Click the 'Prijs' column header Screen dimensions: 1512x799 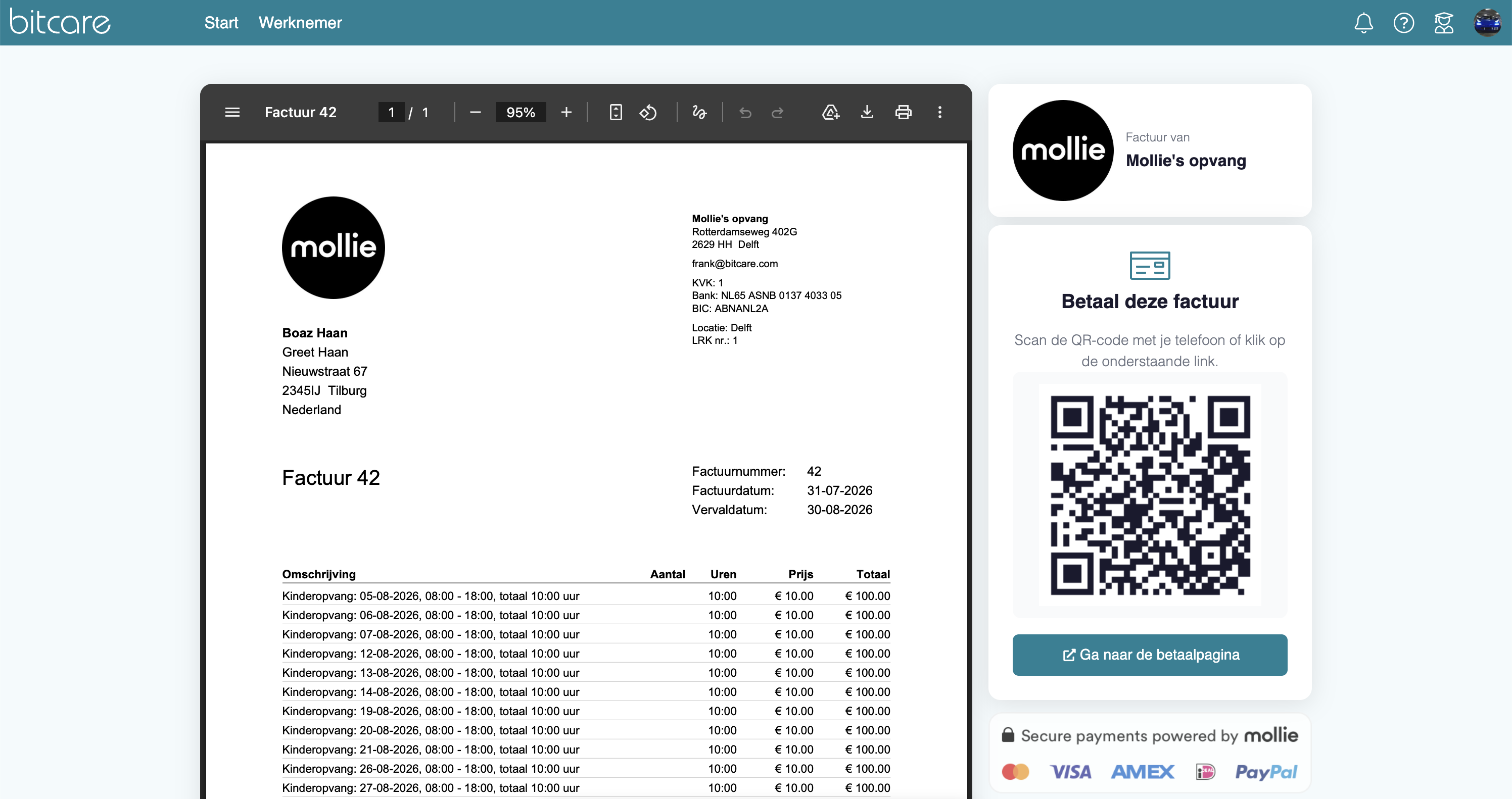[800, 574]
